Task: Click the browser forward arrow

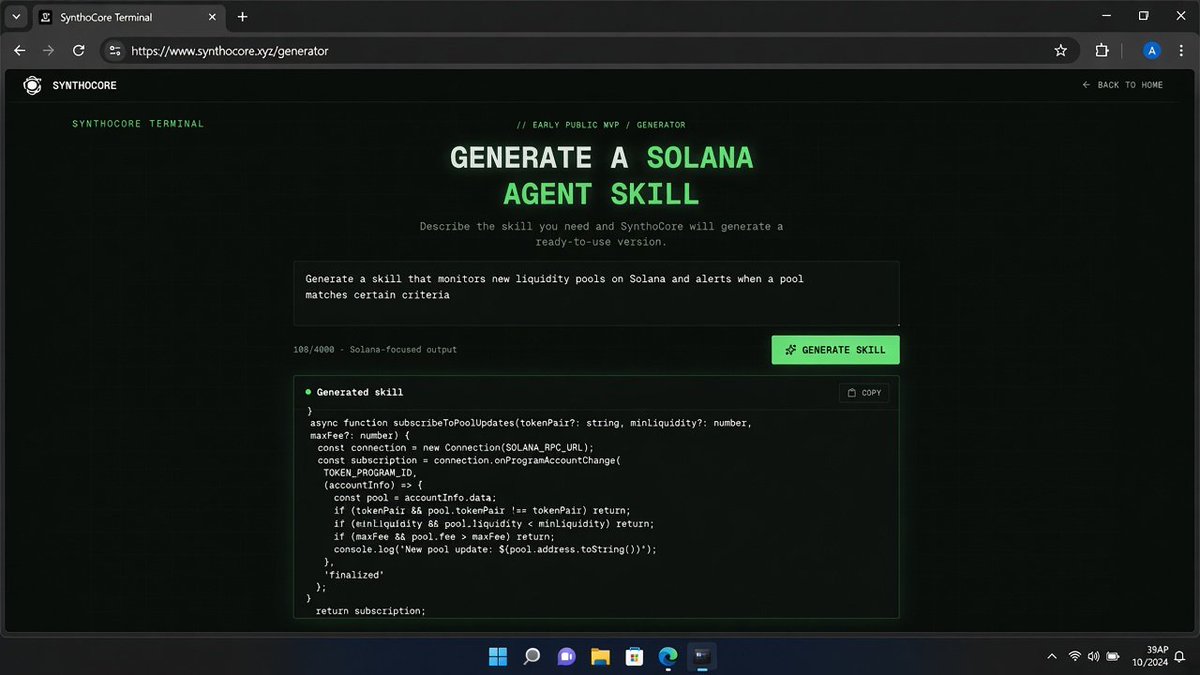Action: pos(49,50)
